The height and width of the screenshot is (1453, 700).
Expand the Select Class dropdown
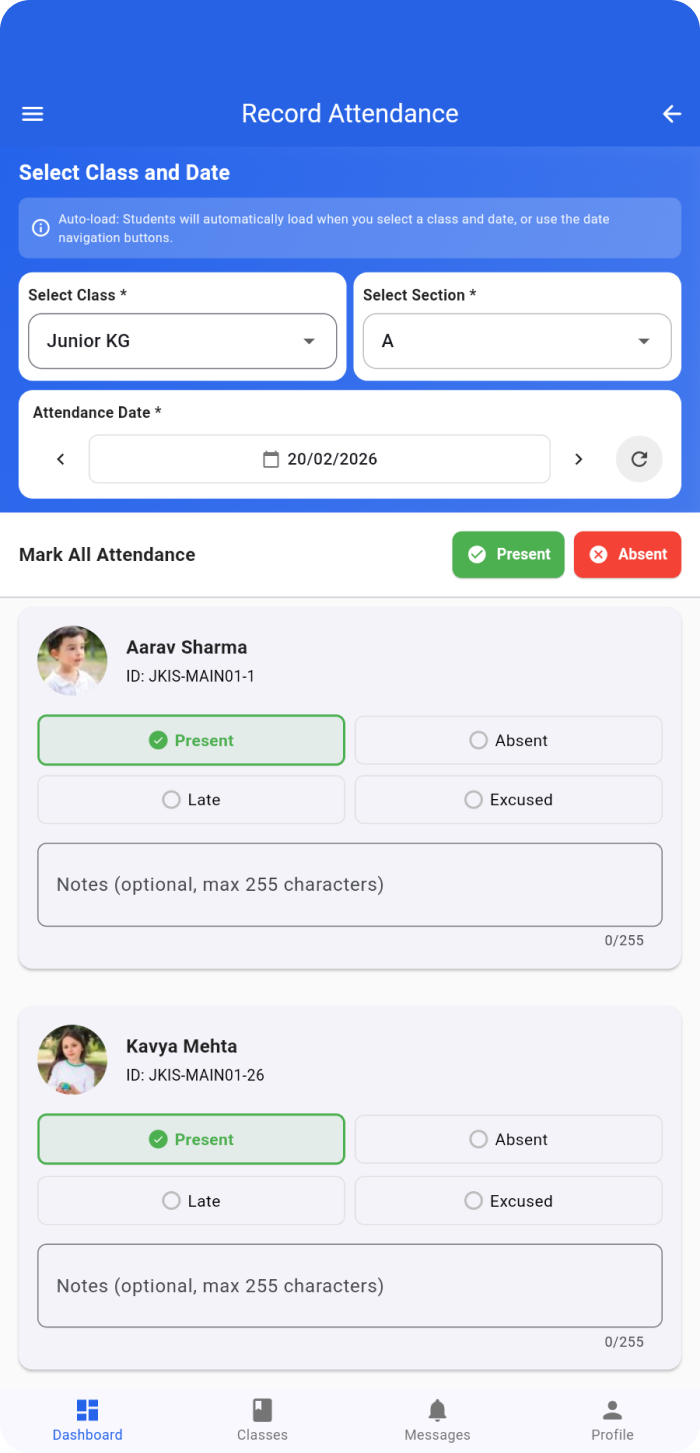pyautogui.click(x=182, y=341)
